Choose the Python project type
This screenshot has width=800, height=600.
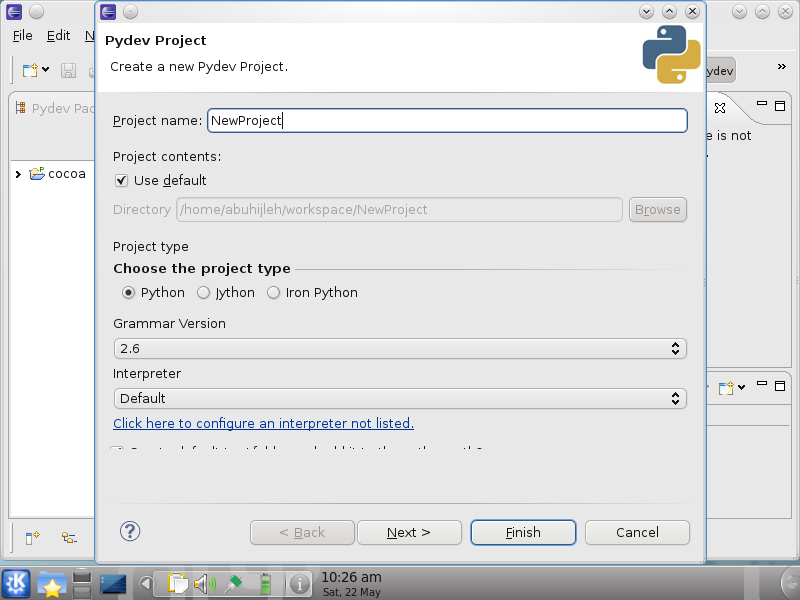(x=128, y=293)
